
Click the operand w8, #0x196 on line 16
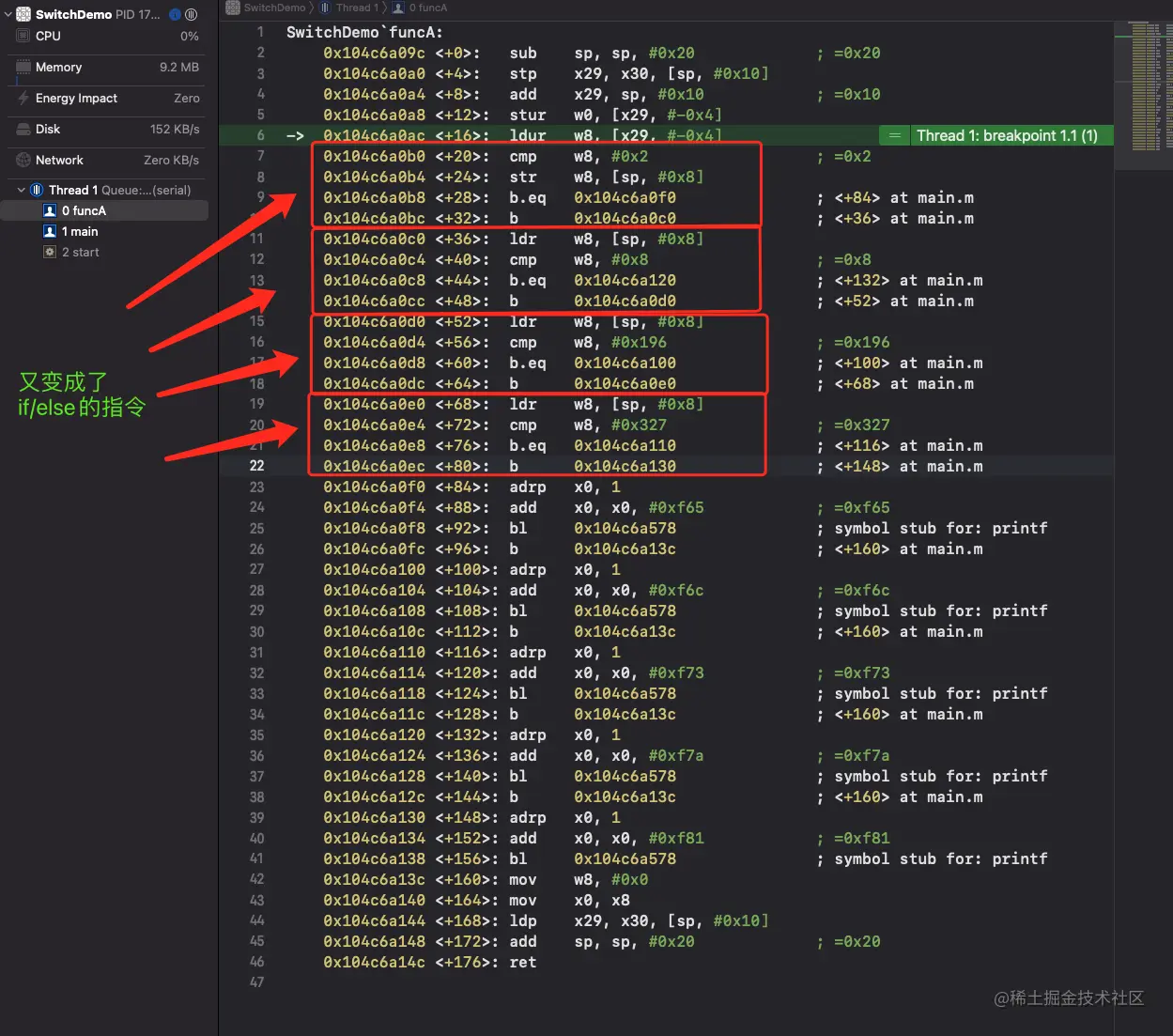(620, 342)
